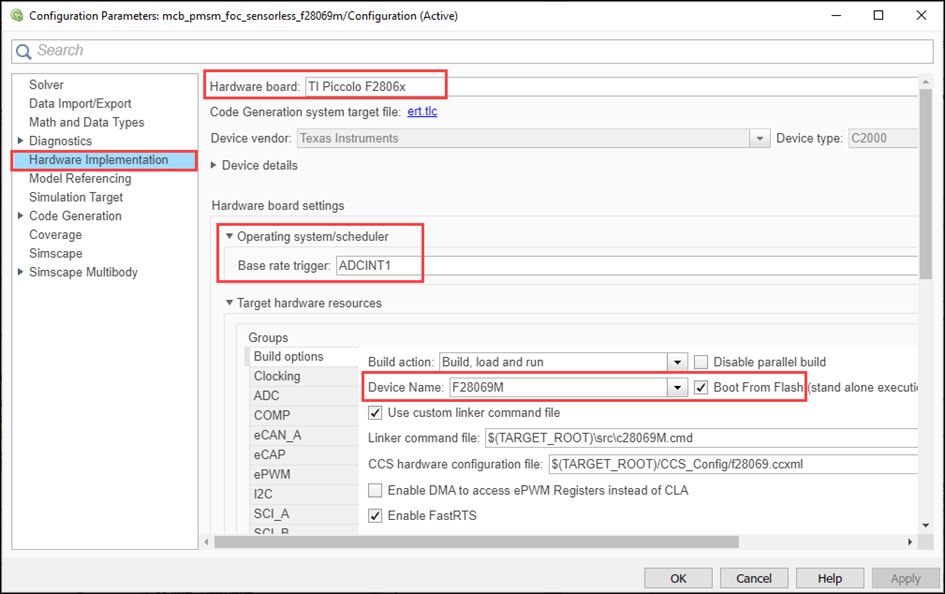Image resolution: width=945 pixels, height=594 pixels.
Task: Click the Hardware board field
Action: 611,87
